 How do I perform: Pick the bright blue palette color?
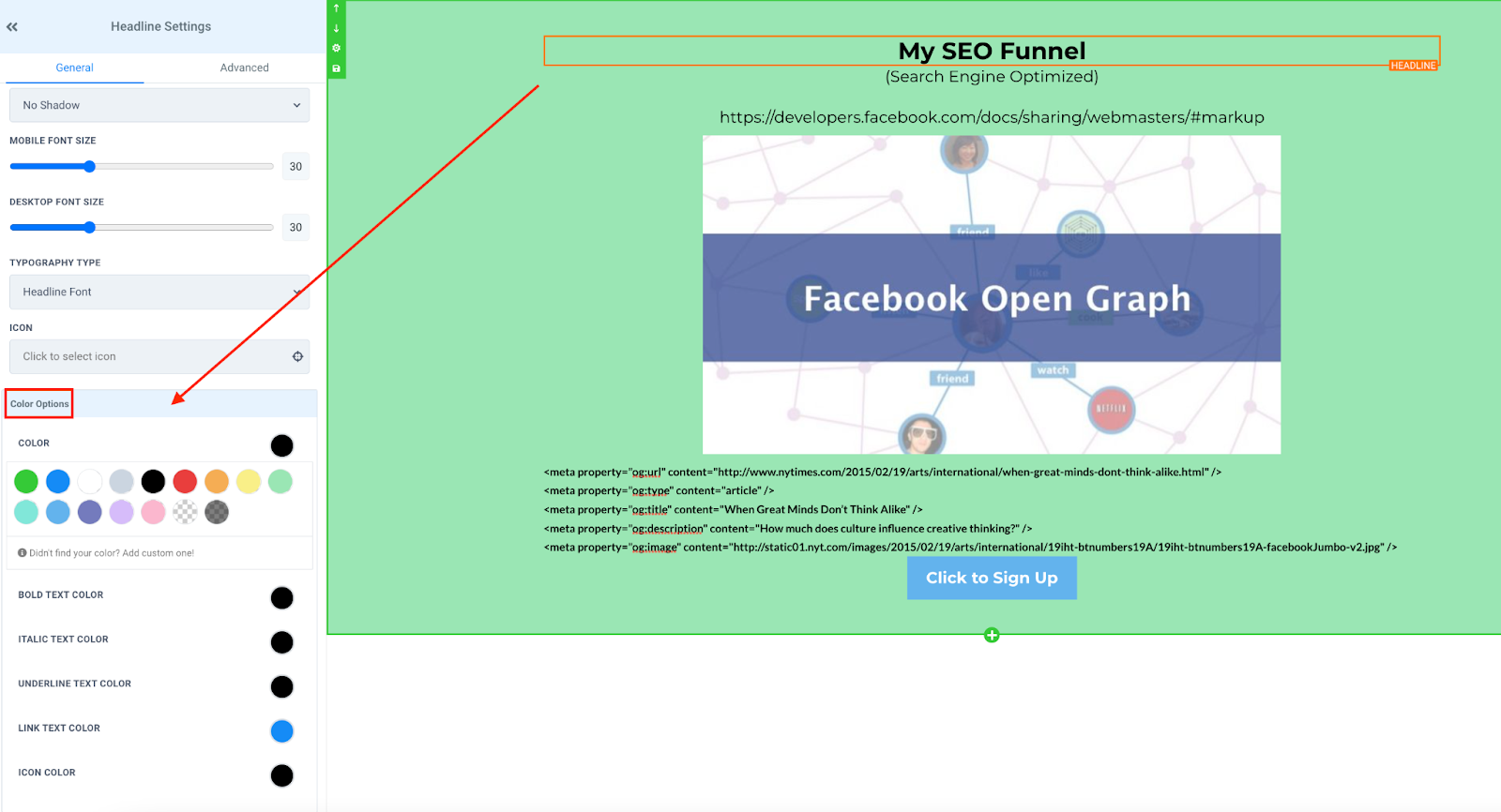click(x=58, y=482)
